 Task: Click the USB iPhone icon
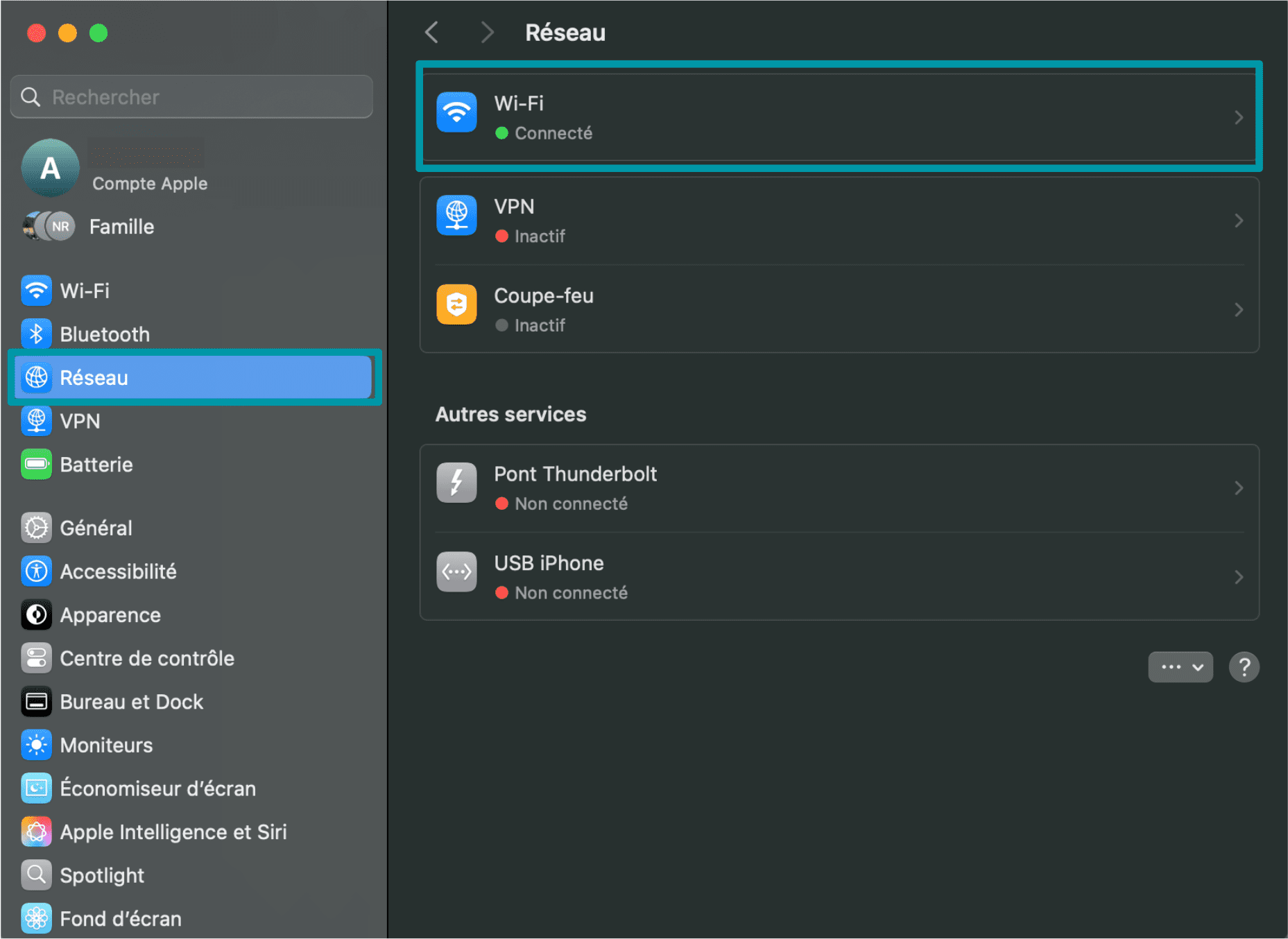click(x=456, y=572)
